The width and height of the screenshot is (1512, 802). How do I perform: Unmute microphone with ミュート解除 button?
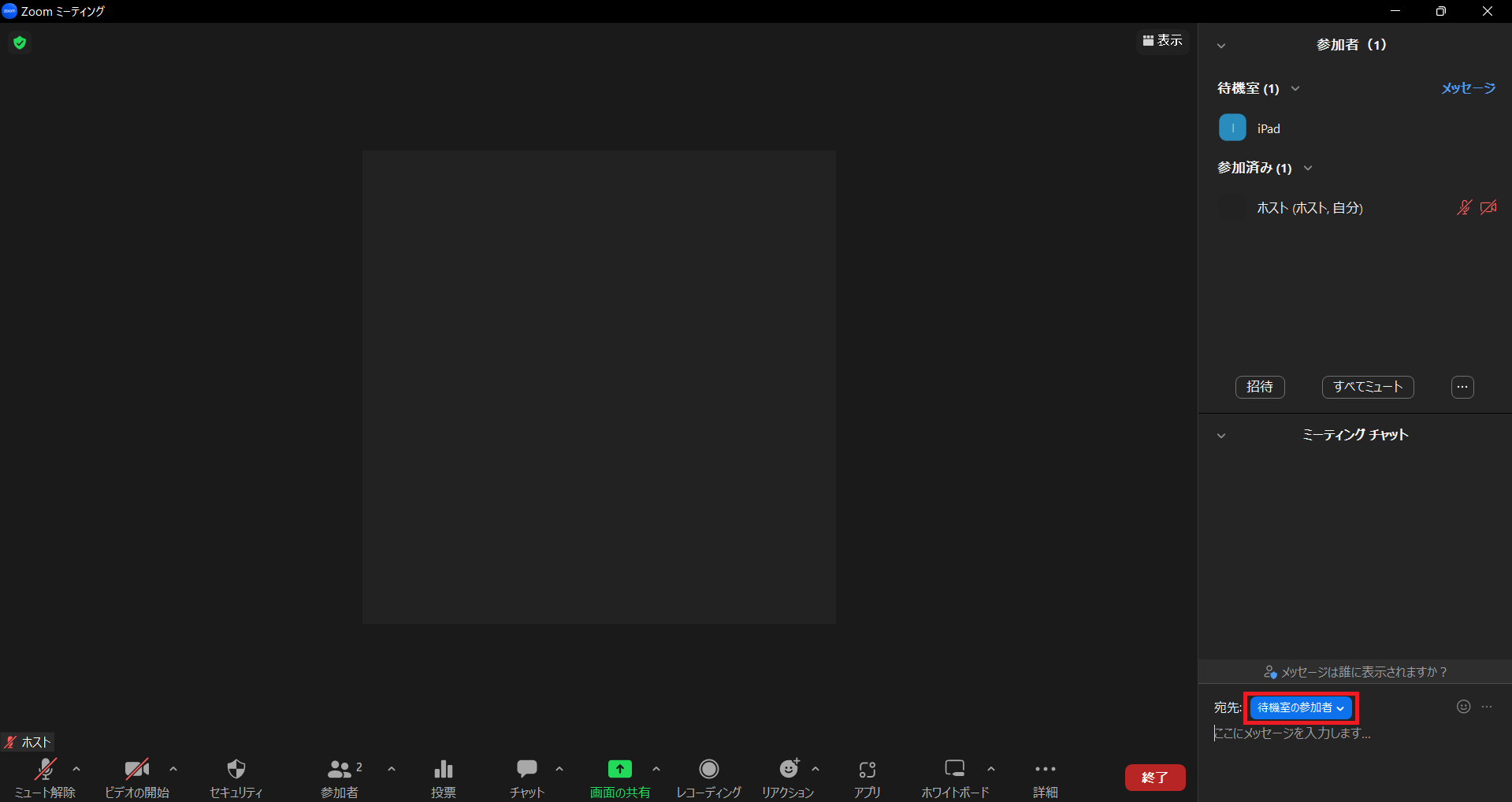click(x=45, y=769)
